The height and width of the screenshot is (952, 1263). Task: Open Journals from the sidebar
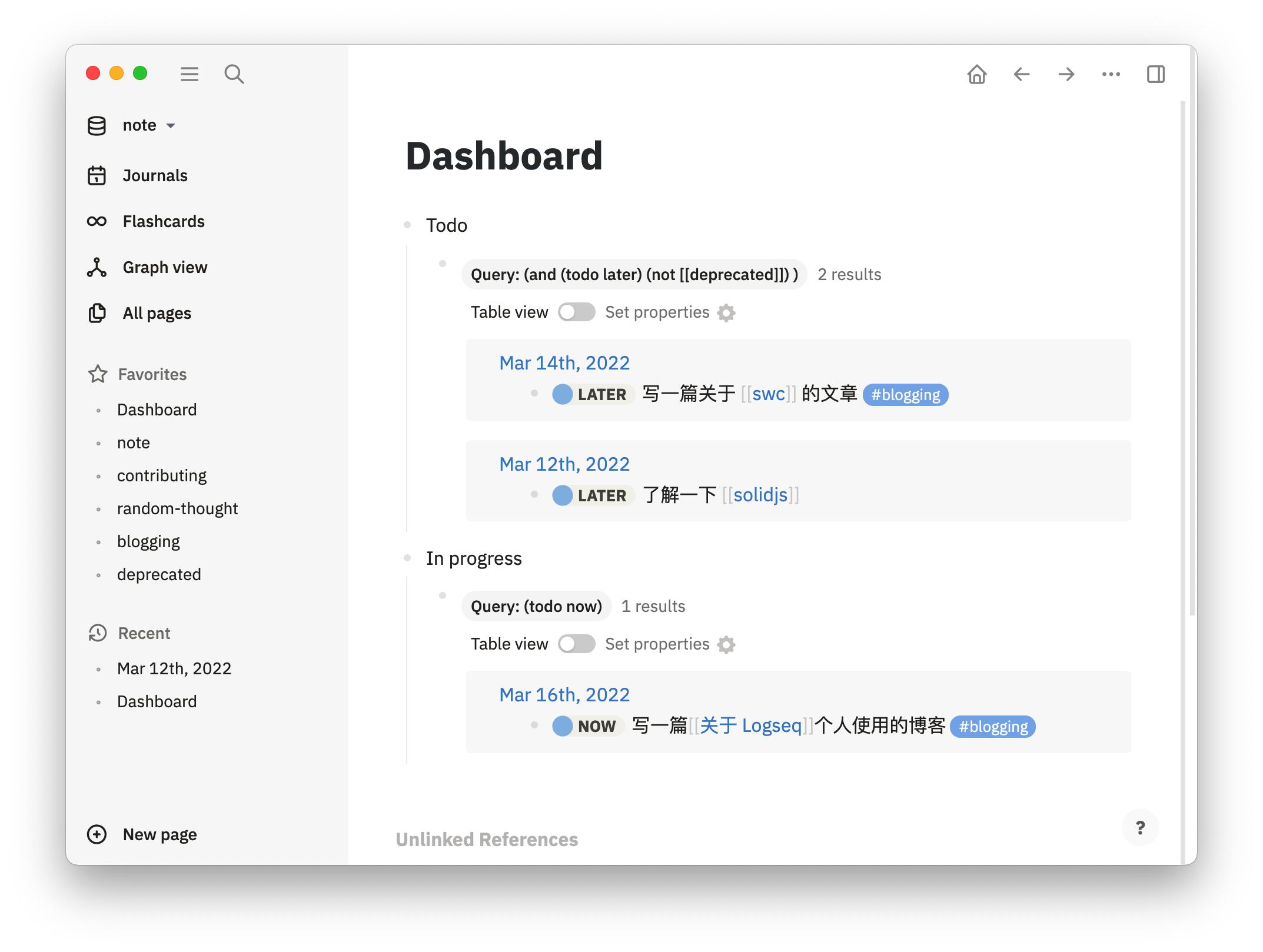(154, 175)
